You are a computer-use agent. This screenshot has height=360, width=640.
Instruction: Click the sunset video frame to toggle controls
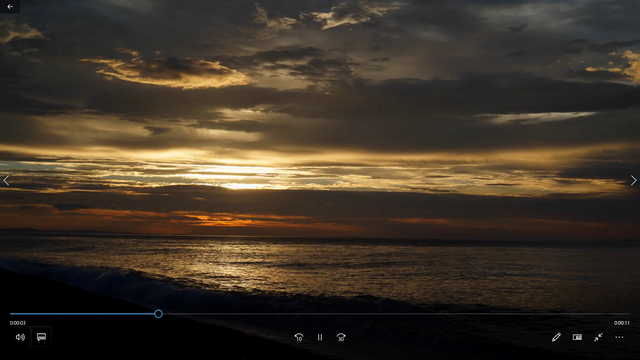(320, 155)
